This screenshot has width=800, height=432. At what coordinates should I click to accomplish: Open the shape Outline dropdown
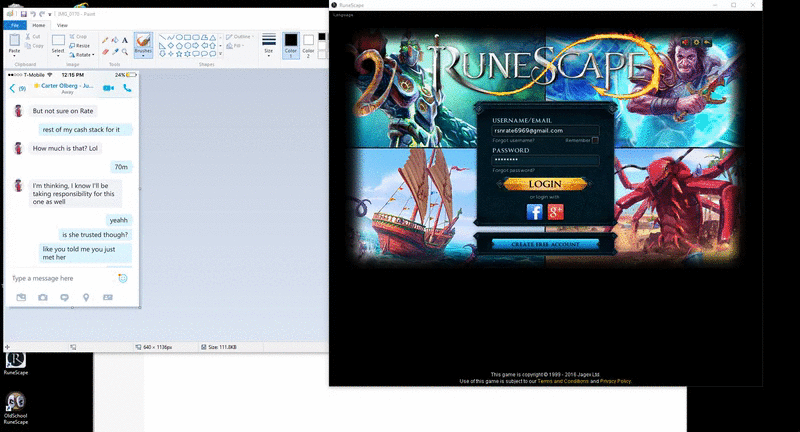(240, 37)
